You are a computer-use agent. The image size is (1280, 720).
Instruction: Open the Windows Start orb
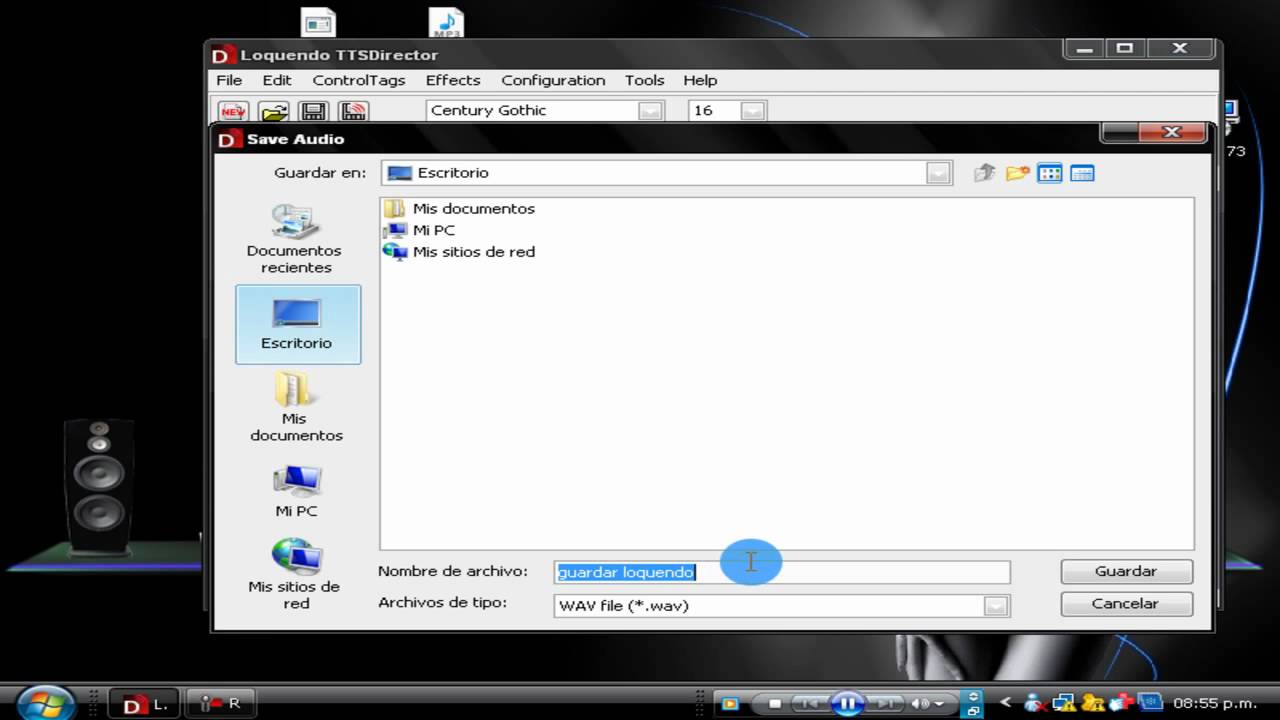coord(46,702)
